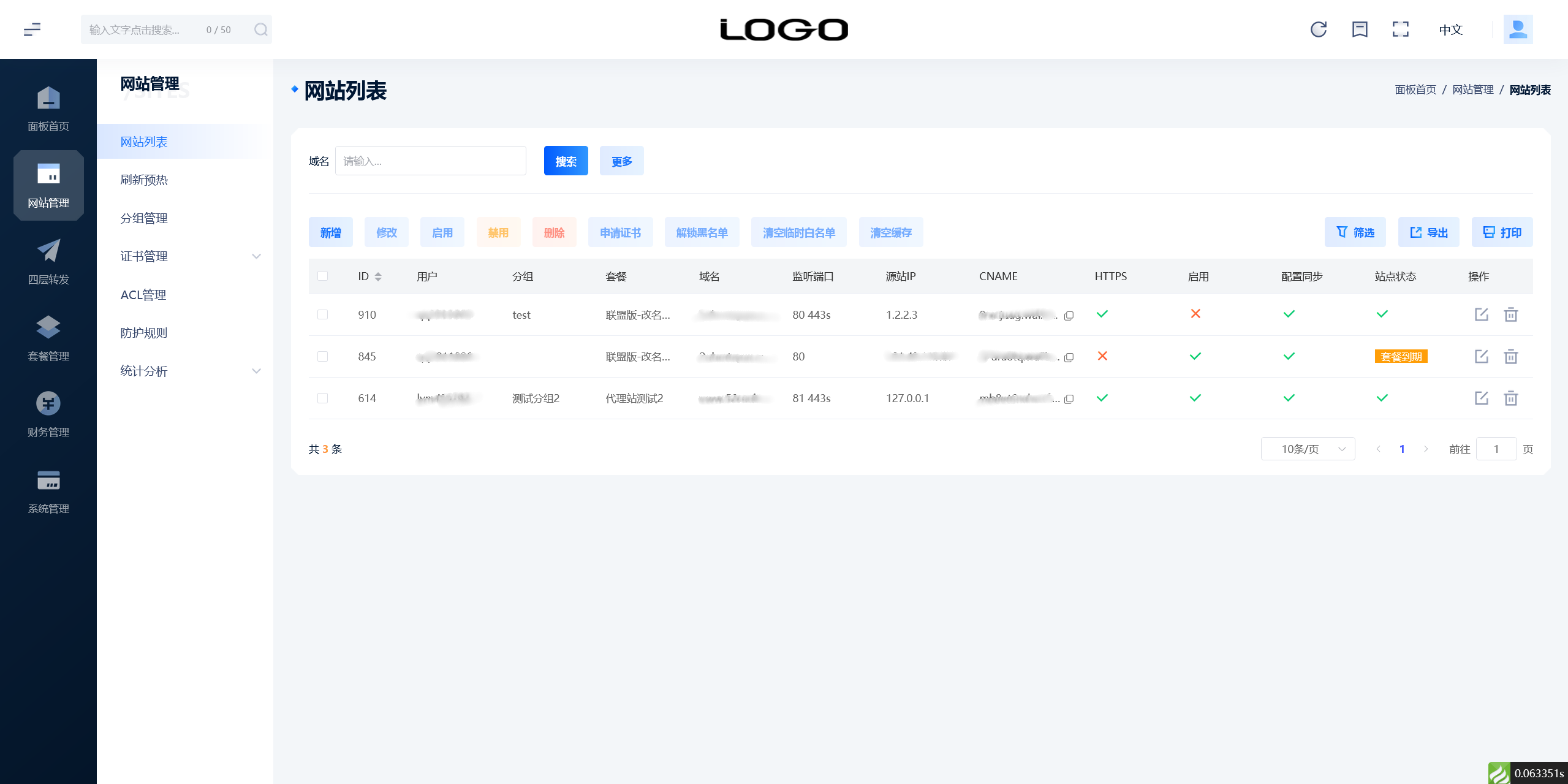Viewport: 1568px width, 784px height.
Task: Click the refresh icon in the top bar
Action: 1318,29
